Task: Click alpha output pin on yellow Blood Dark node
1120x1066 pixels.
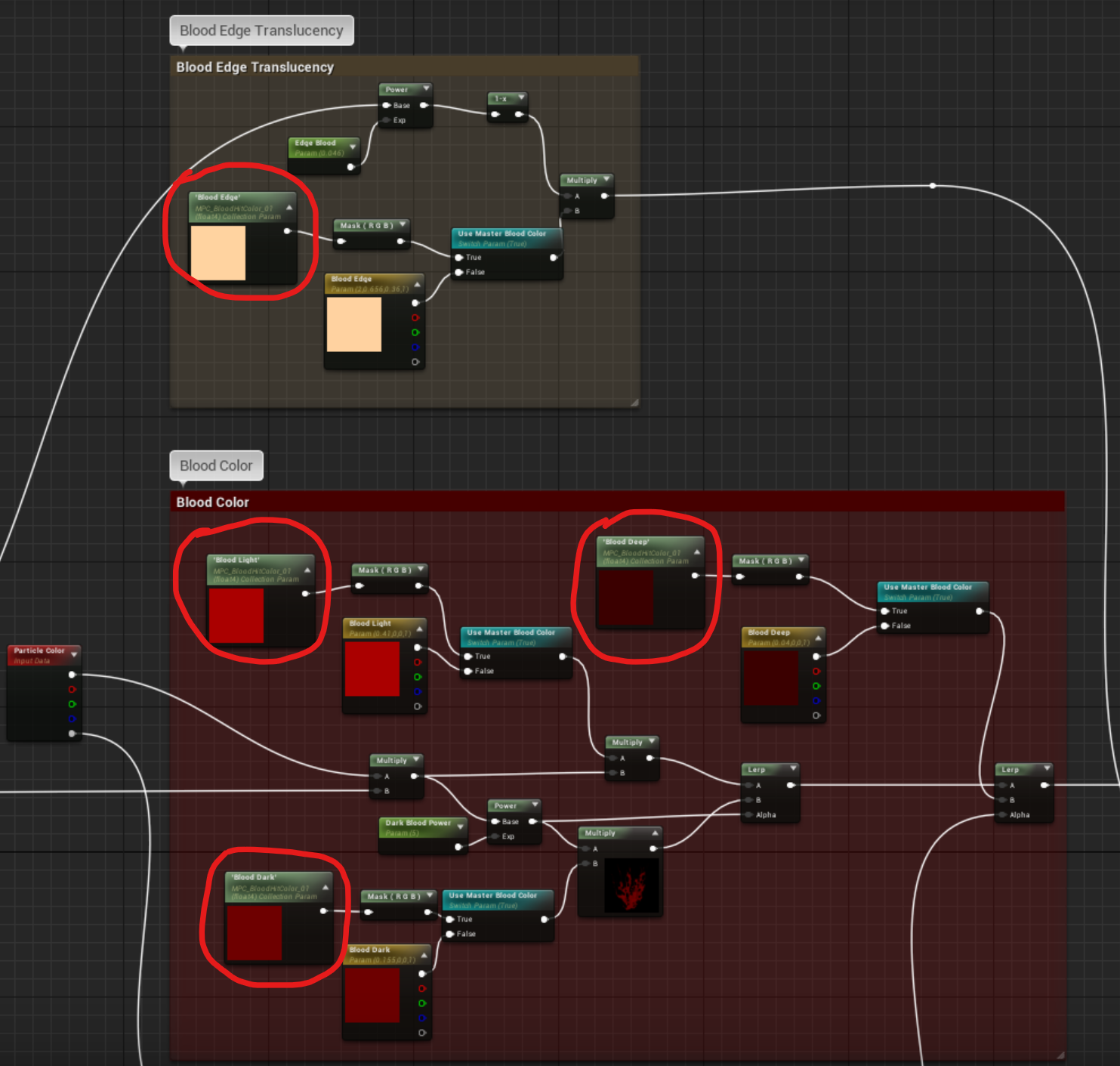Action: 421,1033
